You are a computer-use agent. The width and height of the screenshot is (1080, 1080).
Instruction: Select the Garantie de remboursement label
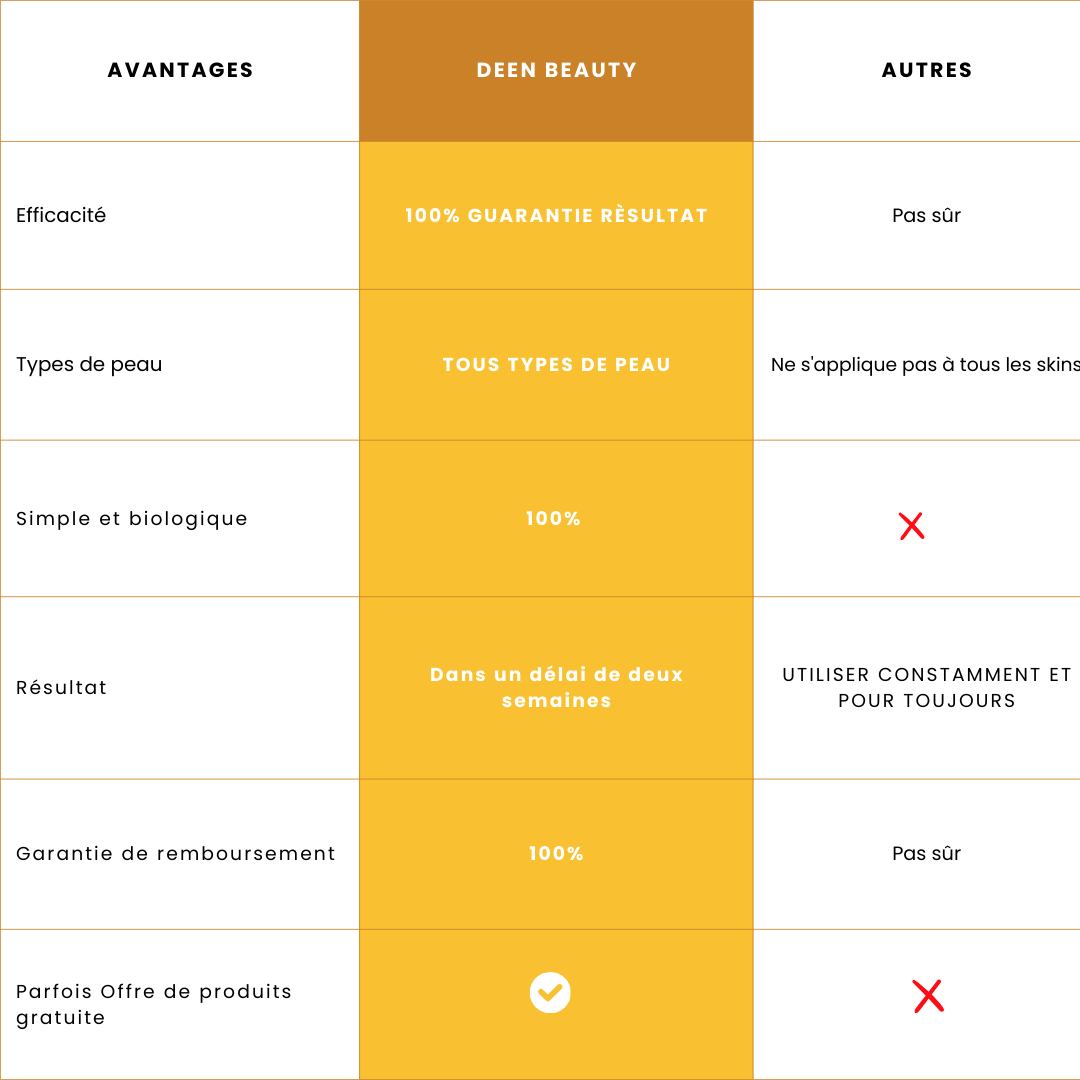(176, 853)
